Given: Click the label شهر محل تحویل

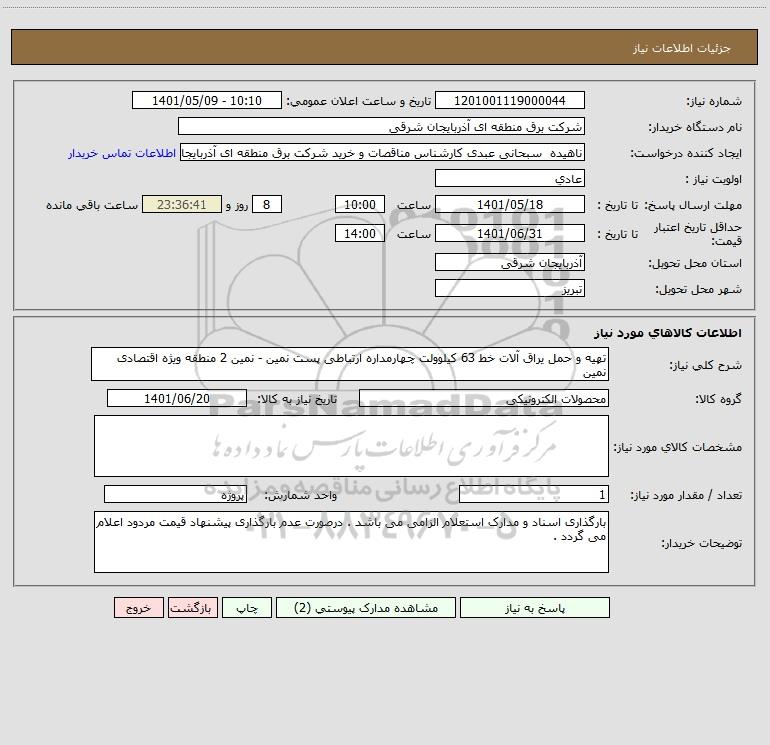Looking at the screenshot, I should click(698, 289).
